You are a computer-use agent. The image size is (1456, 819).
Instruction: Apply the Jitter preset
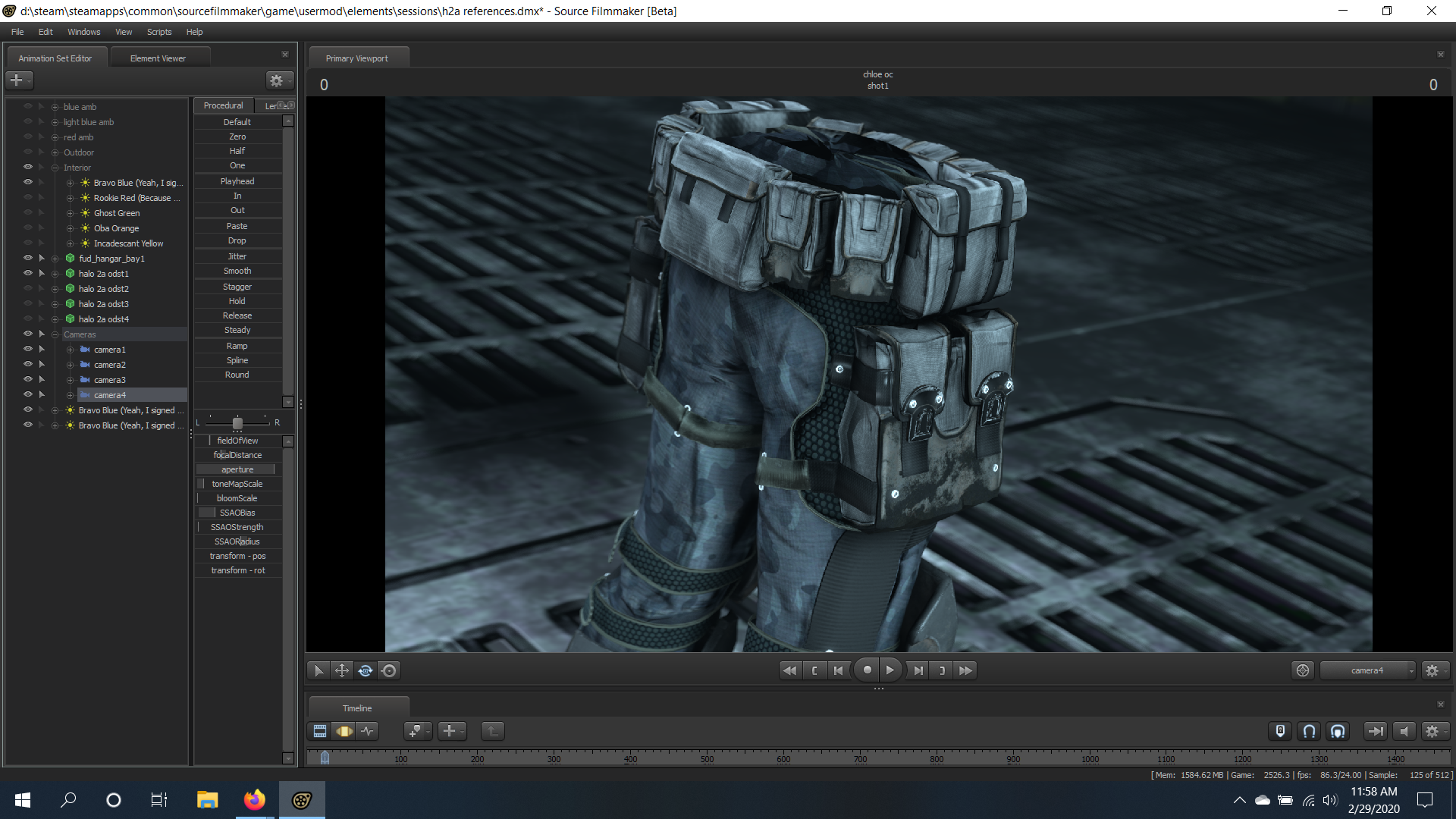pyautogui.click(x=237, y=256)
